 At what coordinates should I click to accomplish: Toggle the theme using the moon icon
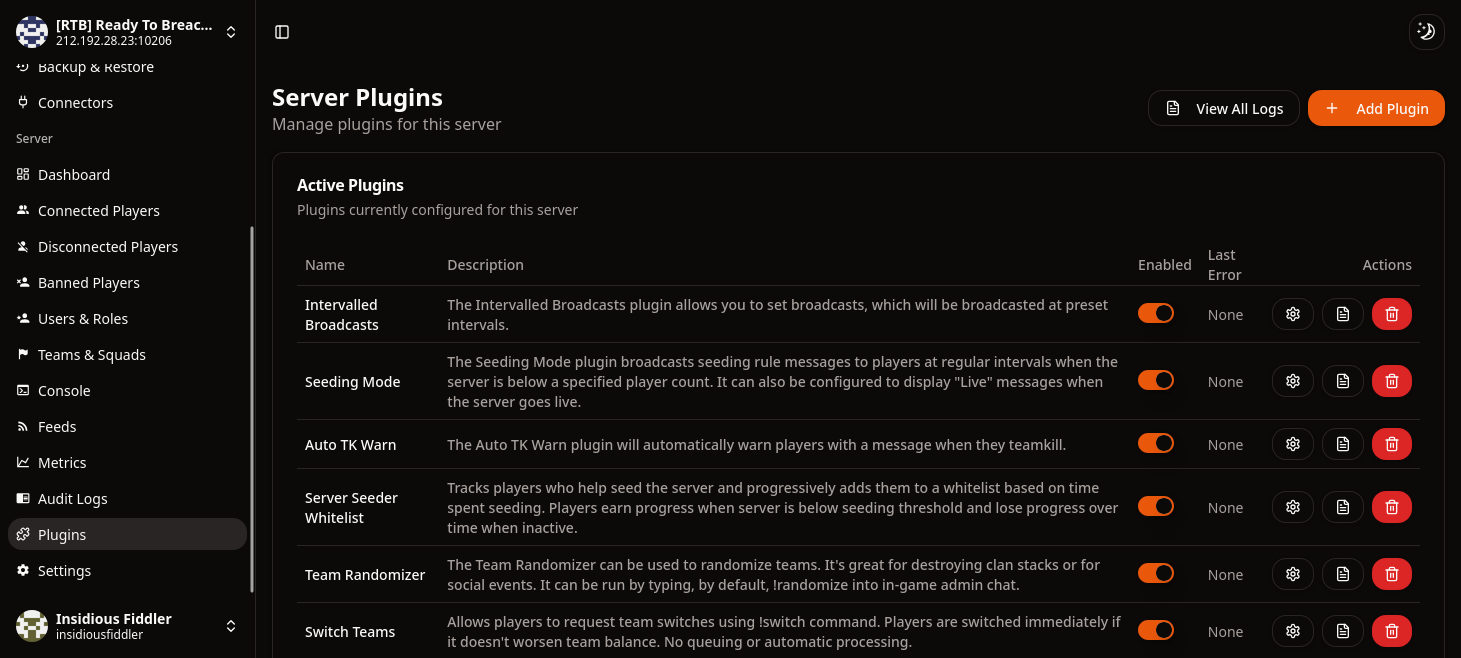coord(1426,31)
